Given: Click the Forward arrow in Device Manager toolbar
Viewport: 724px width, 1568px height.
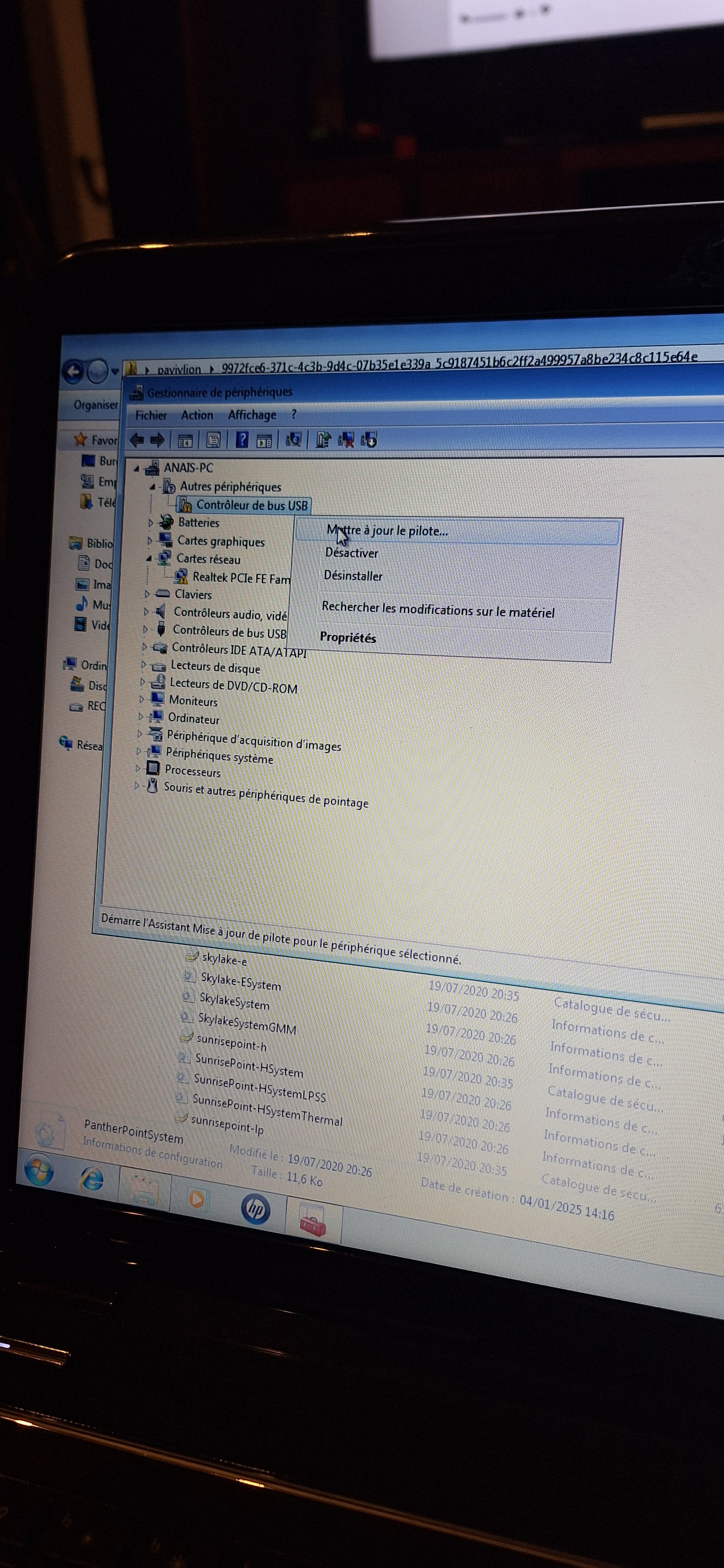Looking at the screenshot, I should coord(157,440).
